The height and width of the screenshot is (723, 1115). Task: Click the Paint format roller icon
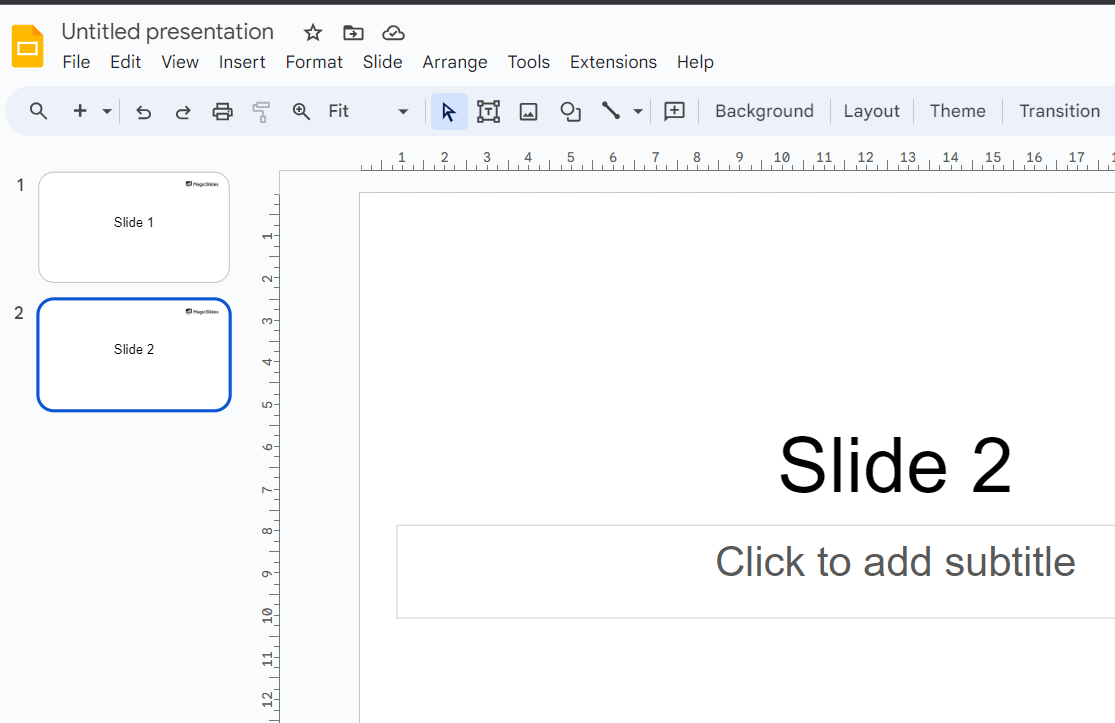click(x=262, y=112)
